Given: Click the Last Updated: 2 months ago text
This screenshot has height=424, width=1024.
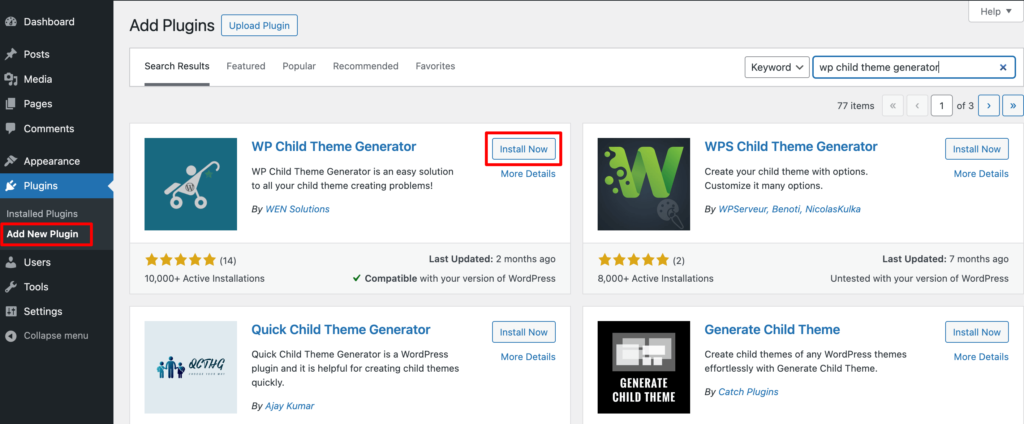Looking at the screenshot, I should click(492, 259).
